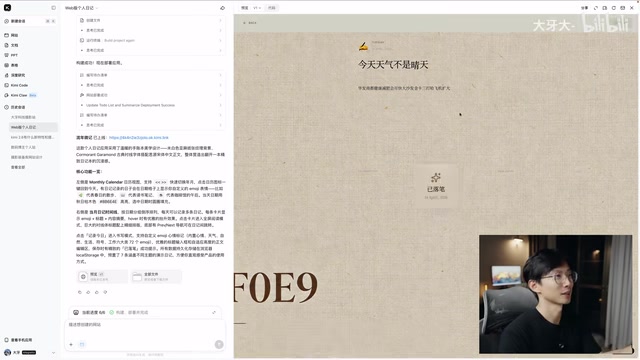Click the folder icon on 全部文件 card
This screenshot has width=640, height=360.
click(137, 277)
